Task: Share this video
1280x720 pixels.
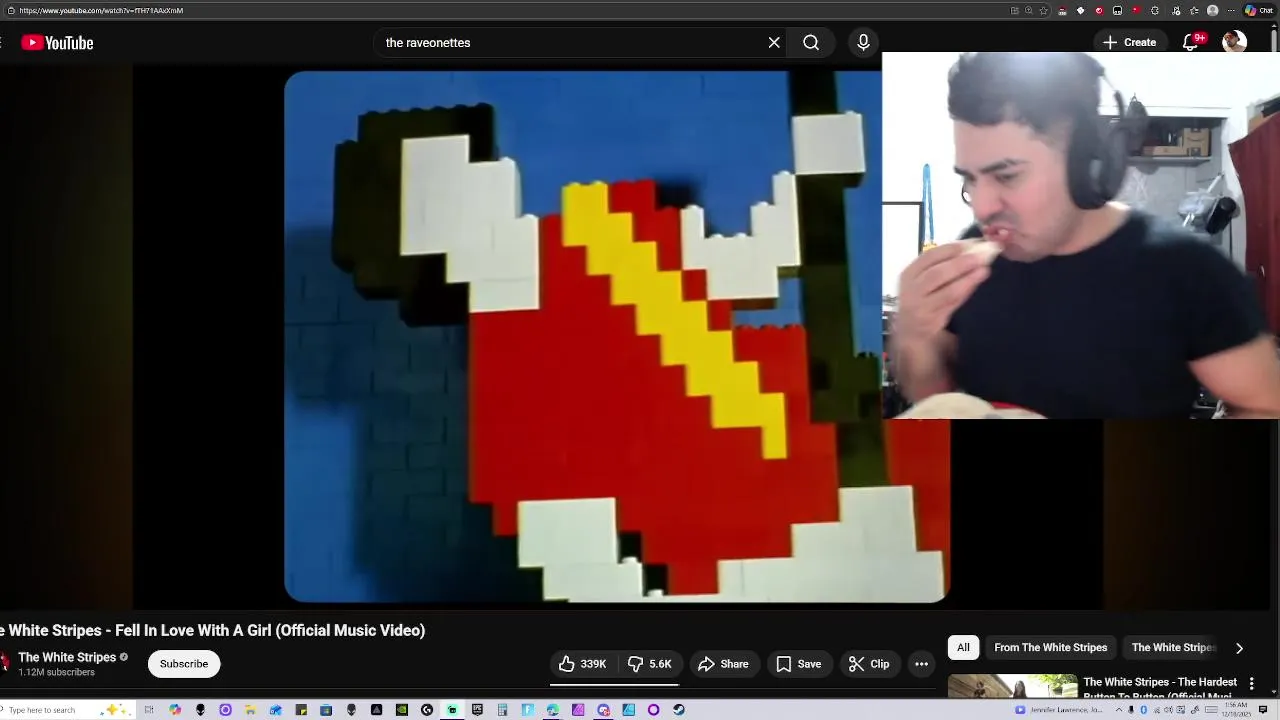Action: 723,664
